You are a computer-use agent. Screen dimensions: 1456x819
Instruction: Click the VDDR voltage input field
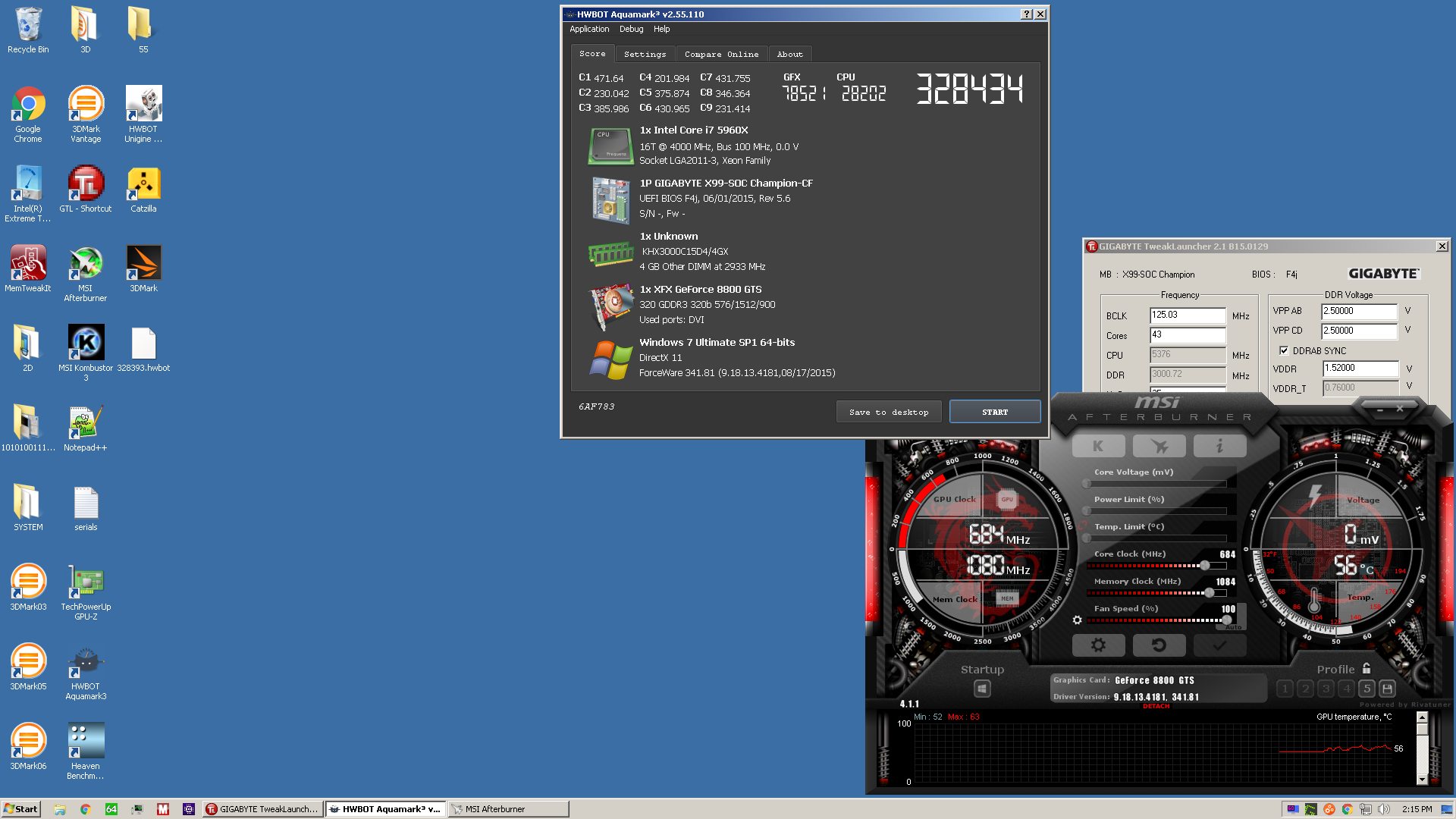[x=1360, y=369]
